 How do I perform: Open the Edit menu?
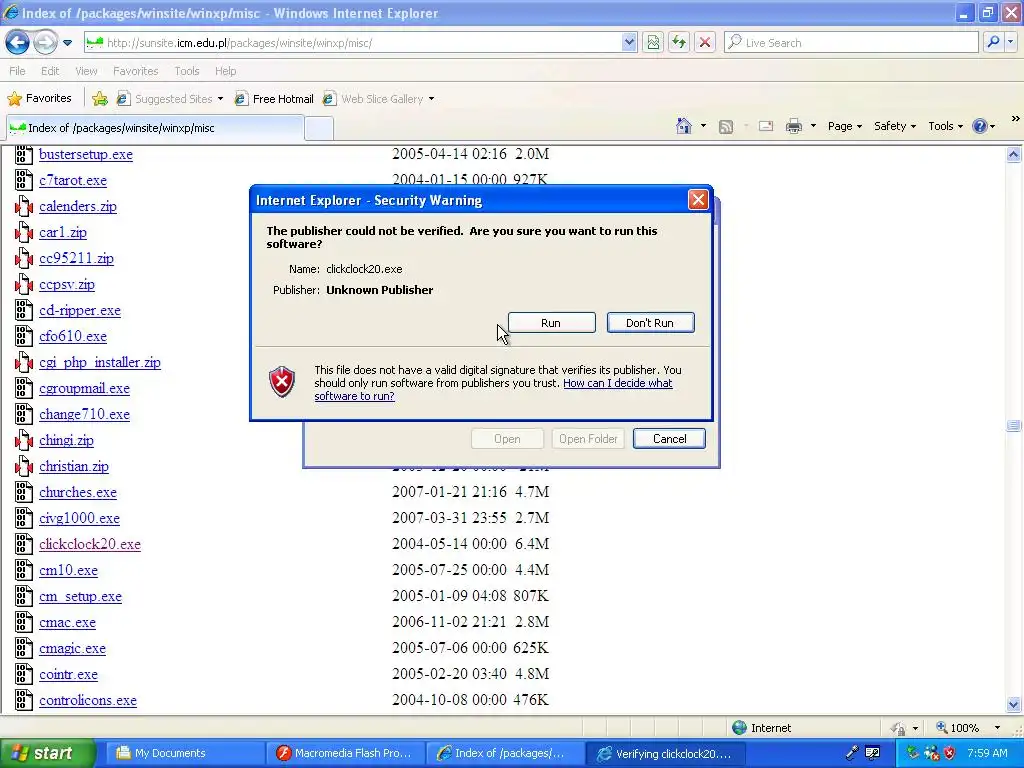50,71
